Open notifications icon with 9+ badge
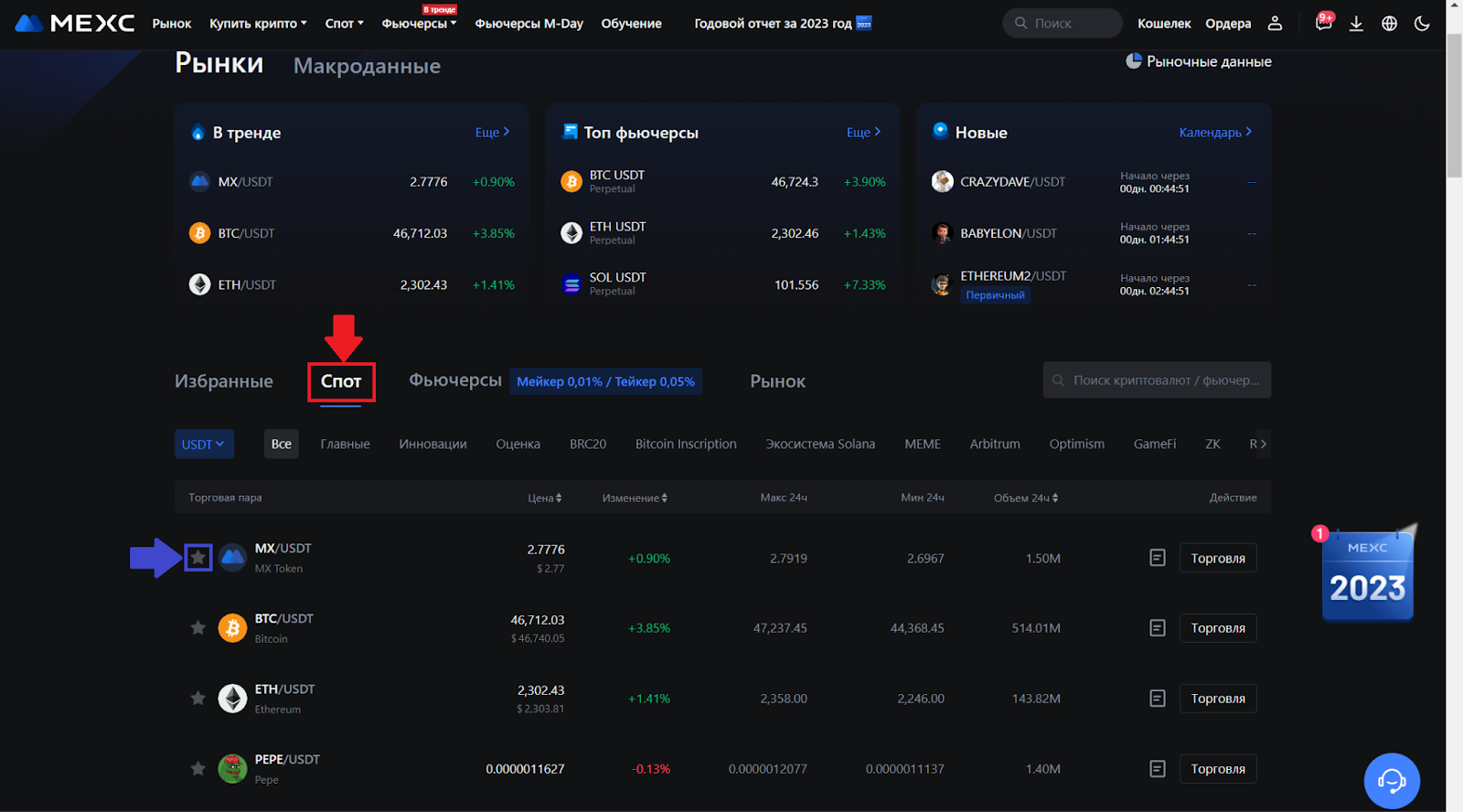This screenshot has width=1463, height=812. (x=1323, y=23)
